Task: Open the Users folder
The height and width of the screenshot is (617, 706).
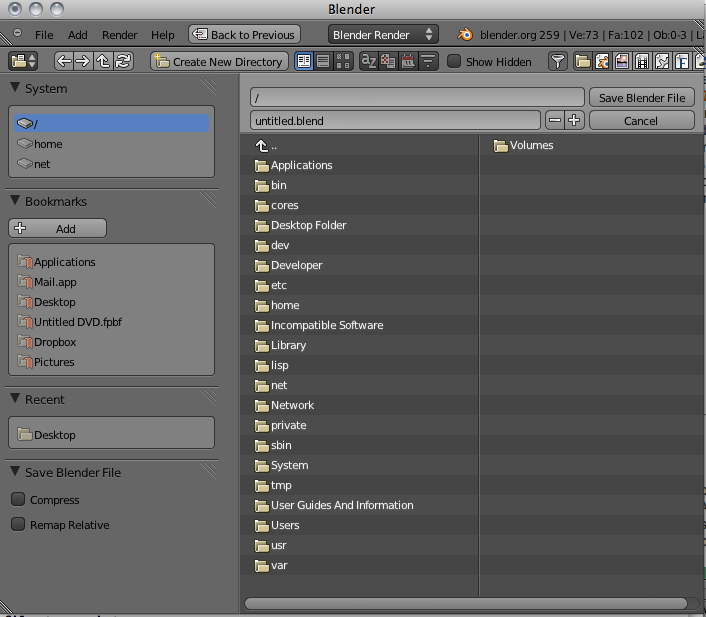Action: (x=359, y=526)
